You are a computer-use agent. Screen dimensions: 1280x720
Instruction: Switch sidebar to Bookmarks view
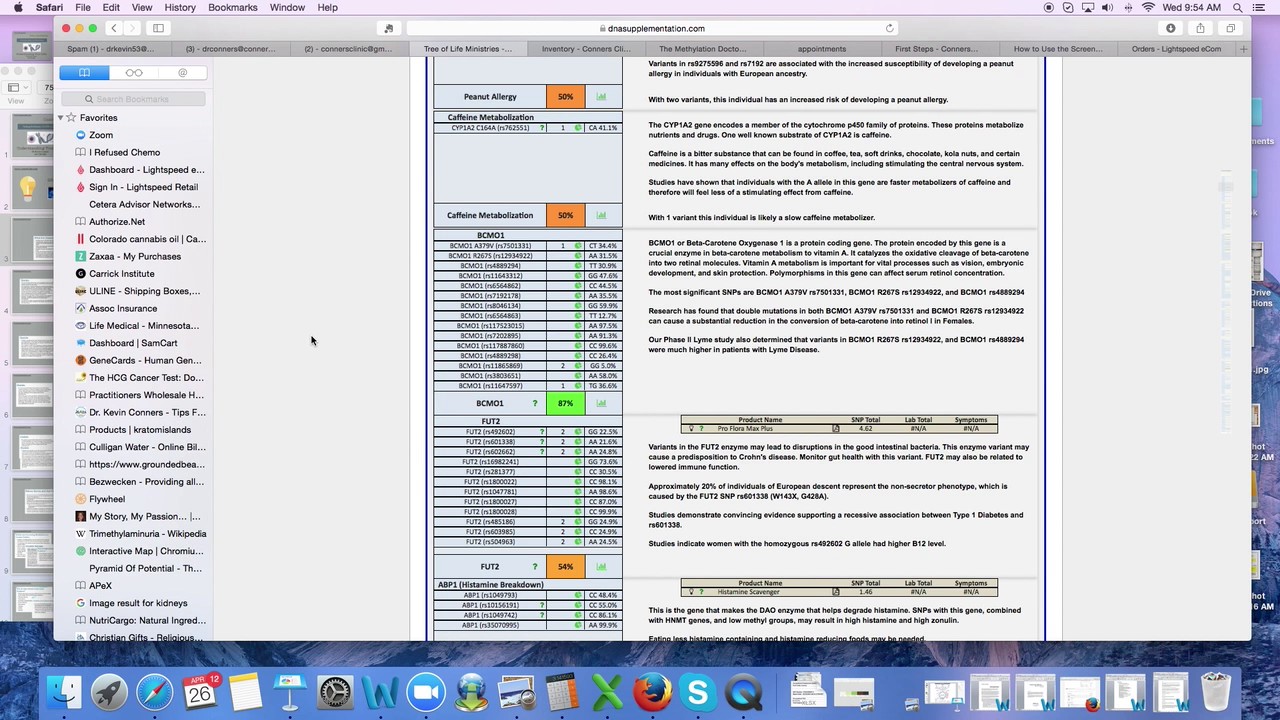point(84,72)
